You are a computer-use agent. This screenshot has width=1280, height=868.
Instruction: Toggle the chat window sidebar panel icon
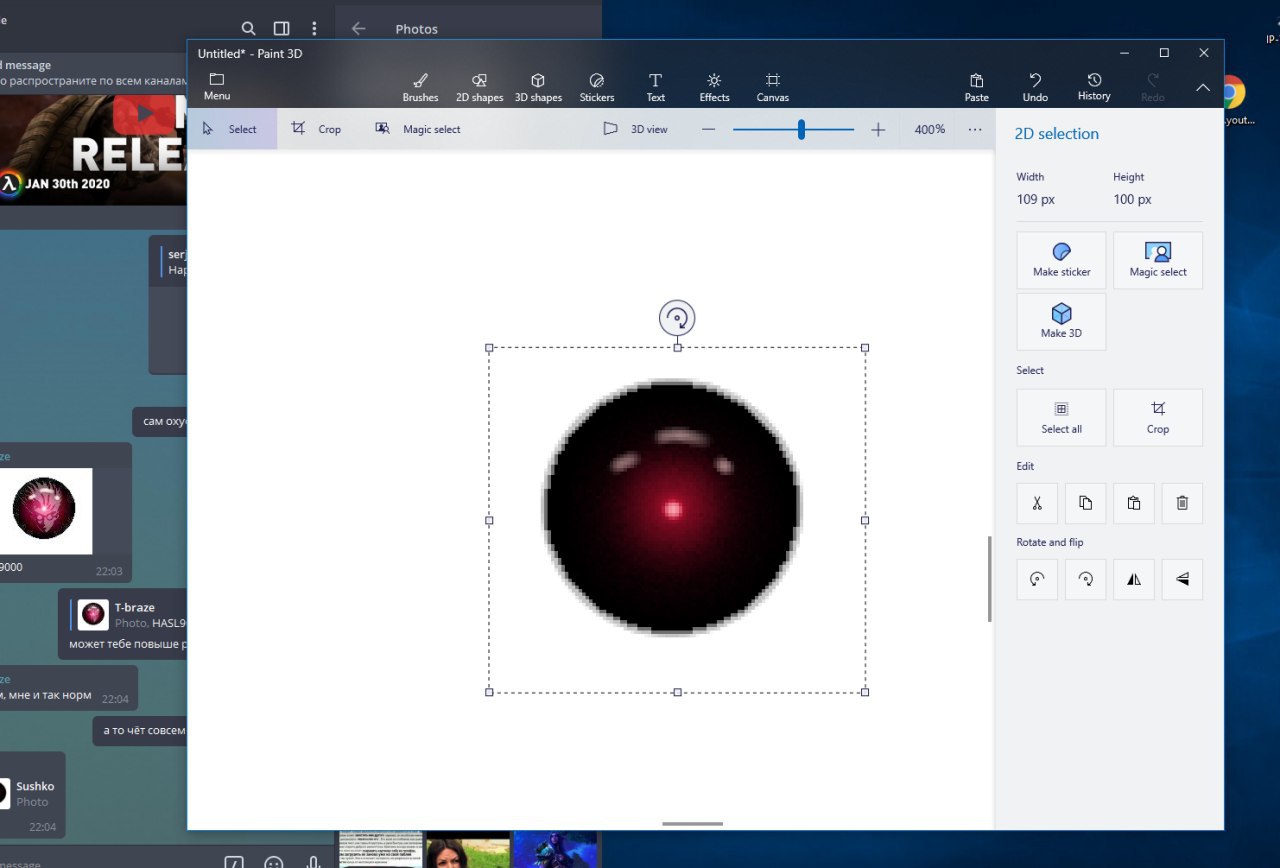pos(282,29)
